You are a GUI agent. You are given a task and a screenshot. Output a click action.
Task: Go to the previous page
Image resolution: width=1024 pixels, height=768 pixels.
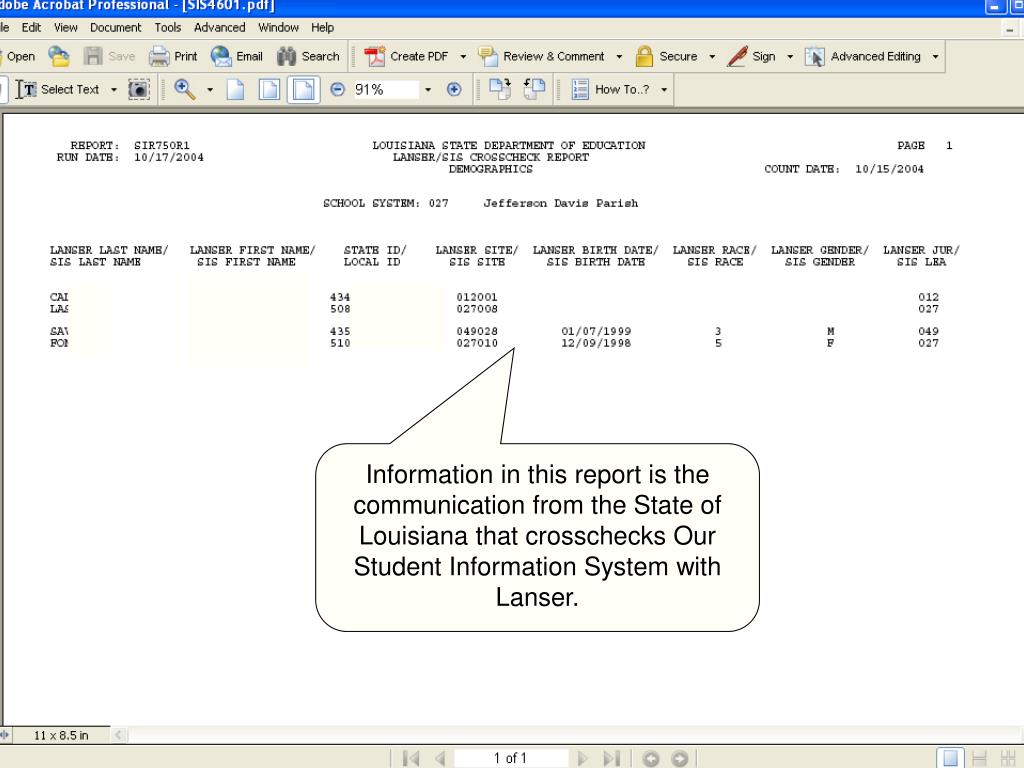440,758
